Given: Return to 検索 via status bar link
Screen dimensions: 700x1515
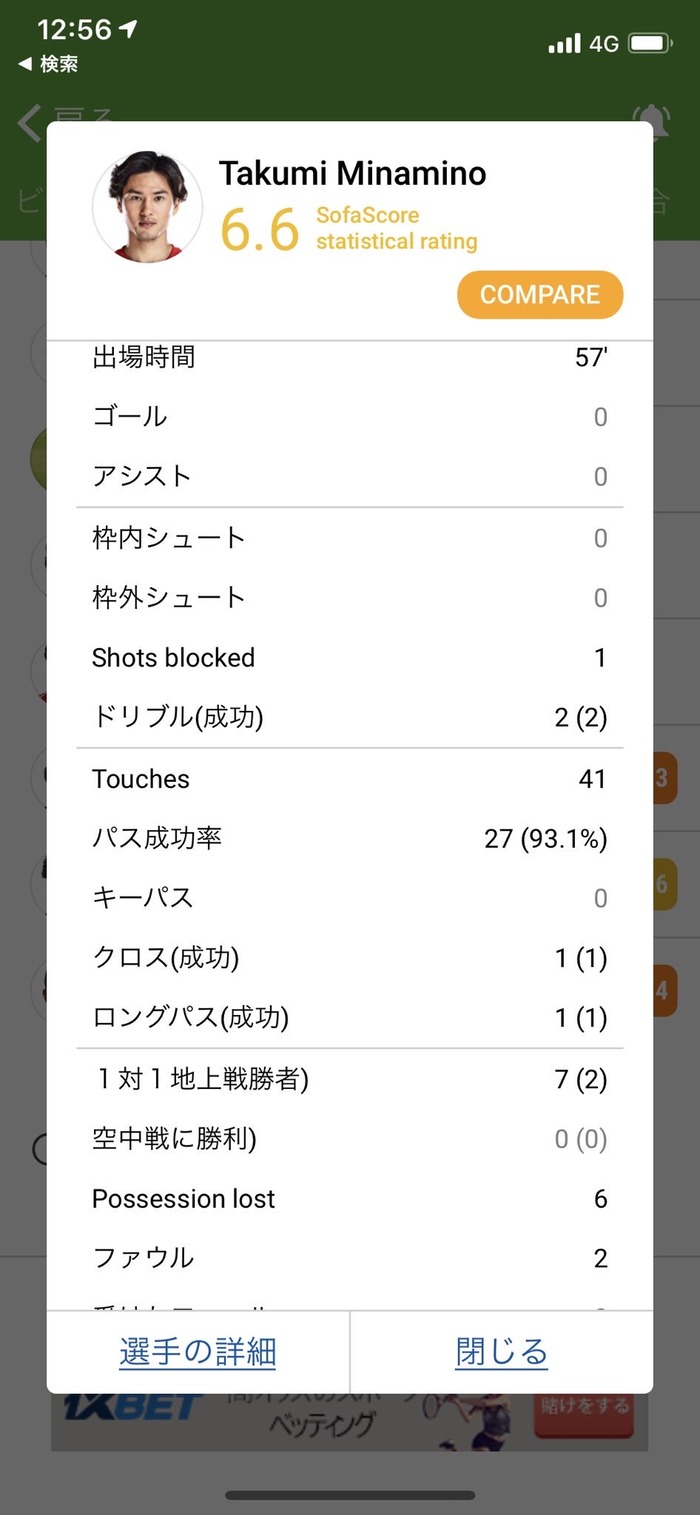Looking at the screenshot, I should click(48, 64).
